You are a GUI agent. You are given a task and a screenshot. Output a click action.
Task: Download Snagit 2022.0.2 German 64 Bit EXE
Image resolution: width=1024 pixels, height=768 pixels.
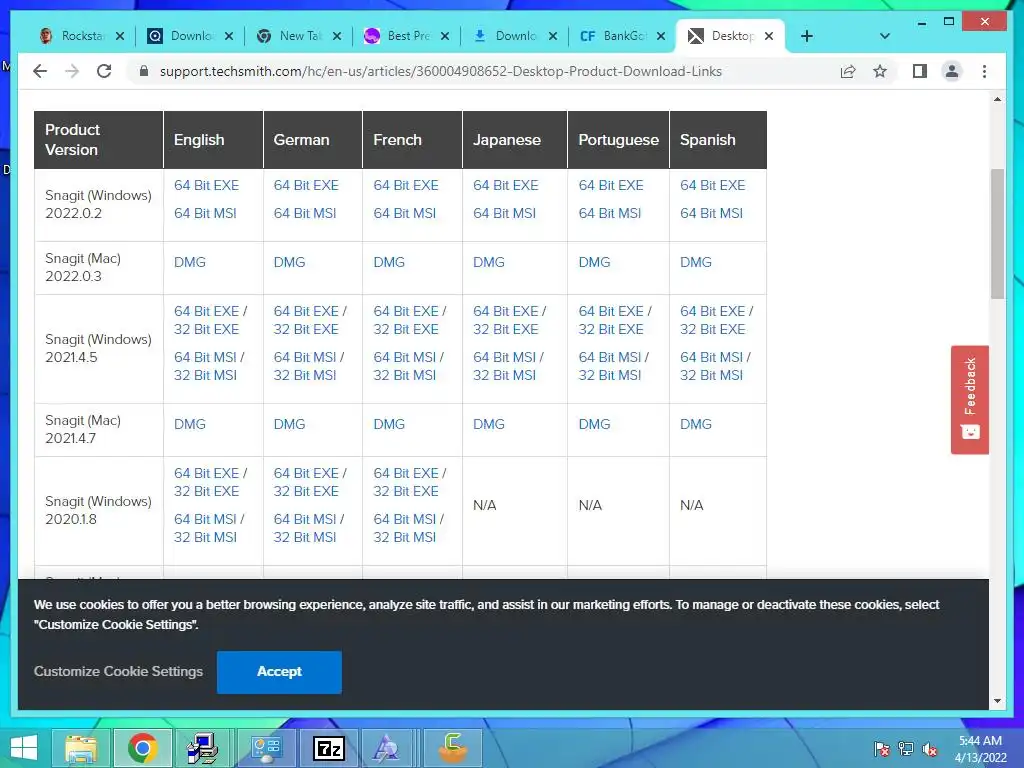(306, 185)
